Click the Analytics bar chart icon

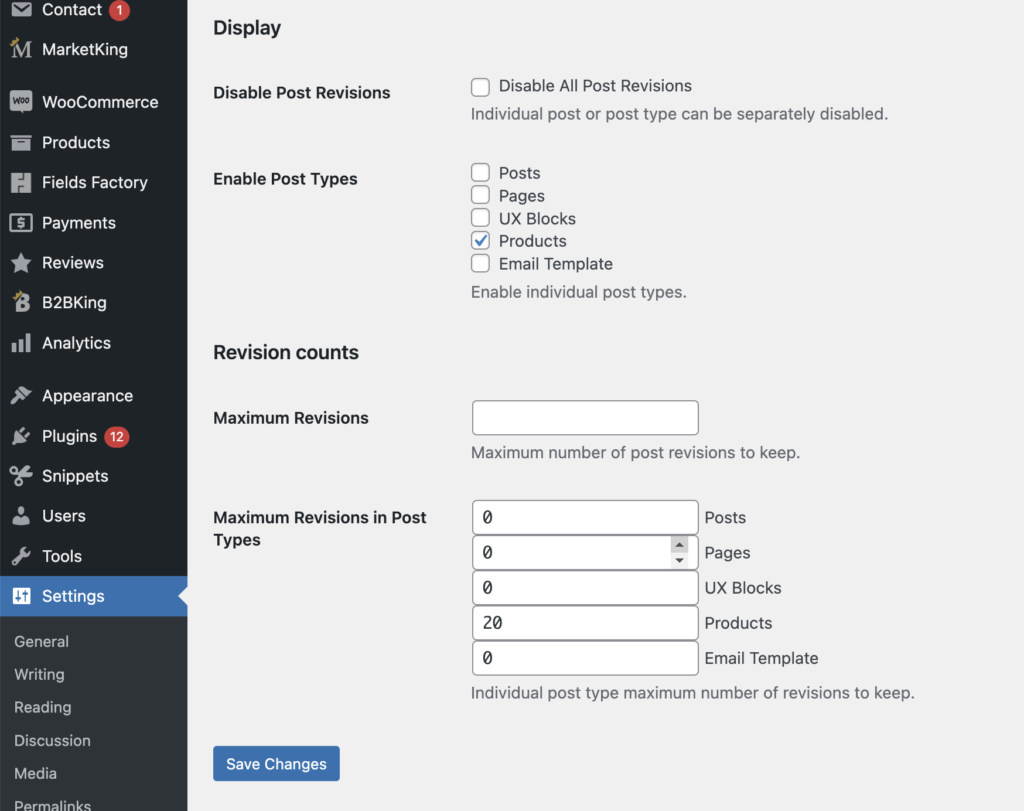pyautogui.click(x=21, y=343)
